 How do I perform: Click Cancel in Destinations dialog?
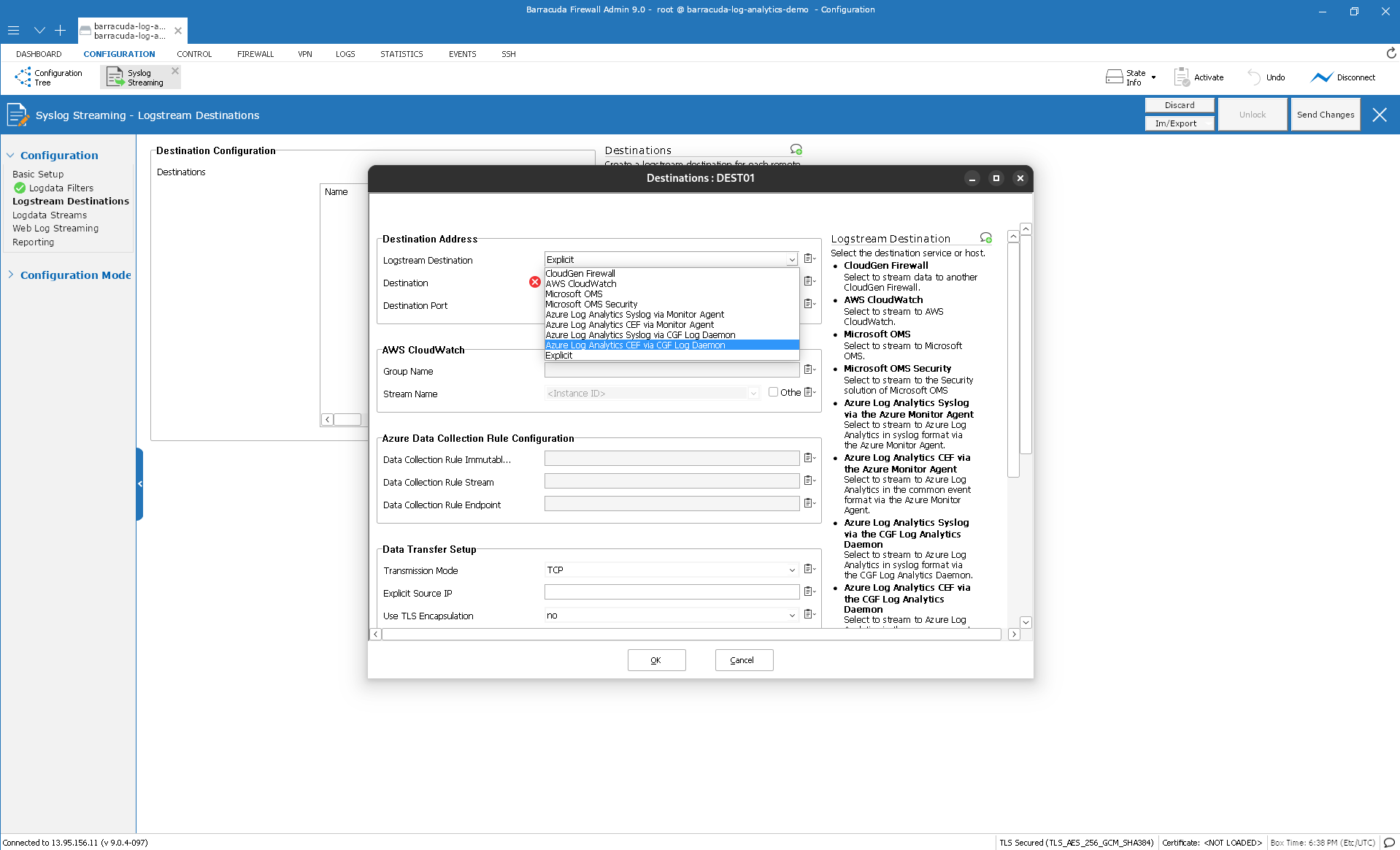click(x=744, y=660)
